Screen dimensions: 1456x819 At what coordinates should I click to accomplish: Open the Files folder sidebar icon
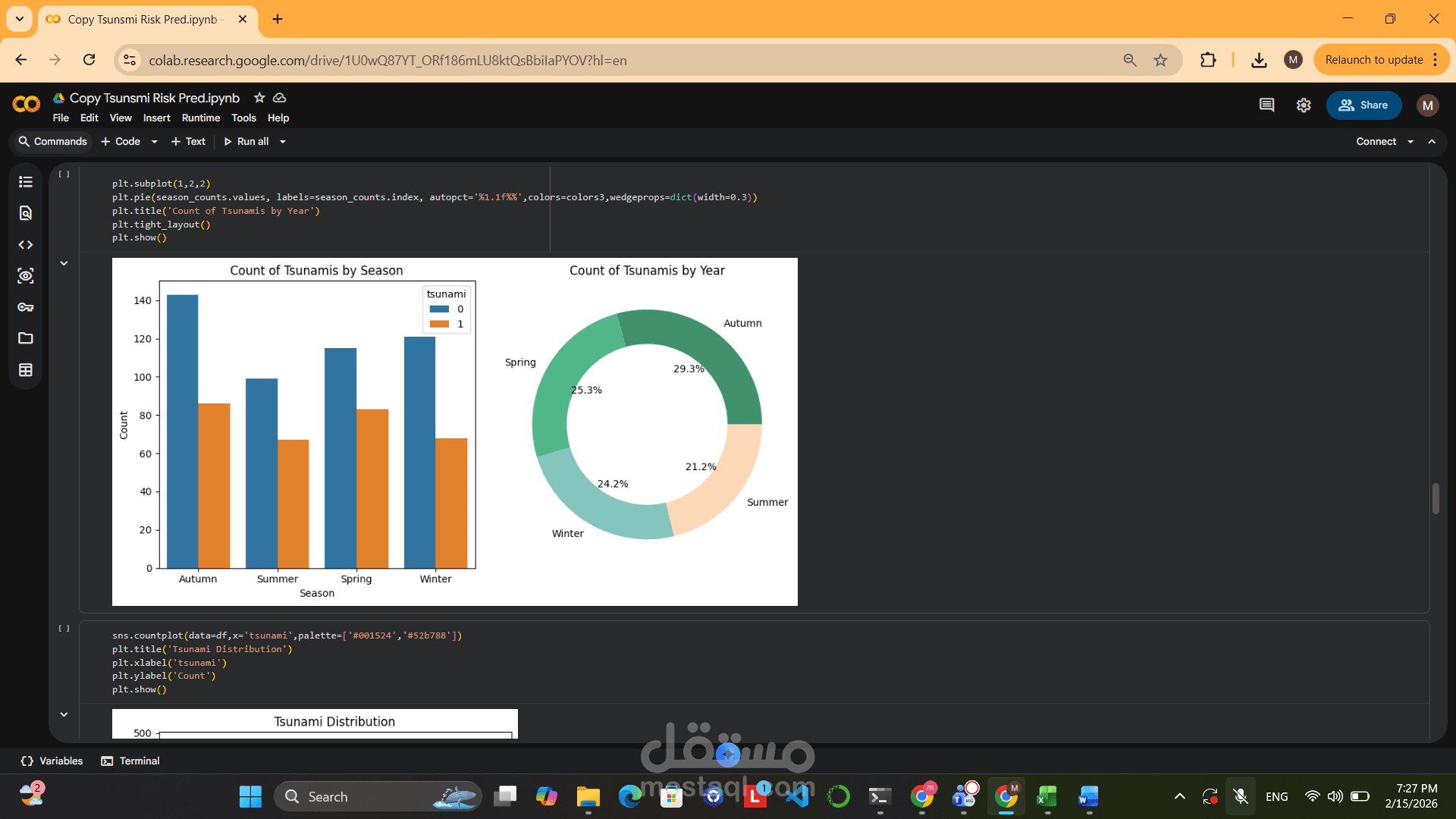pos(26,338)
